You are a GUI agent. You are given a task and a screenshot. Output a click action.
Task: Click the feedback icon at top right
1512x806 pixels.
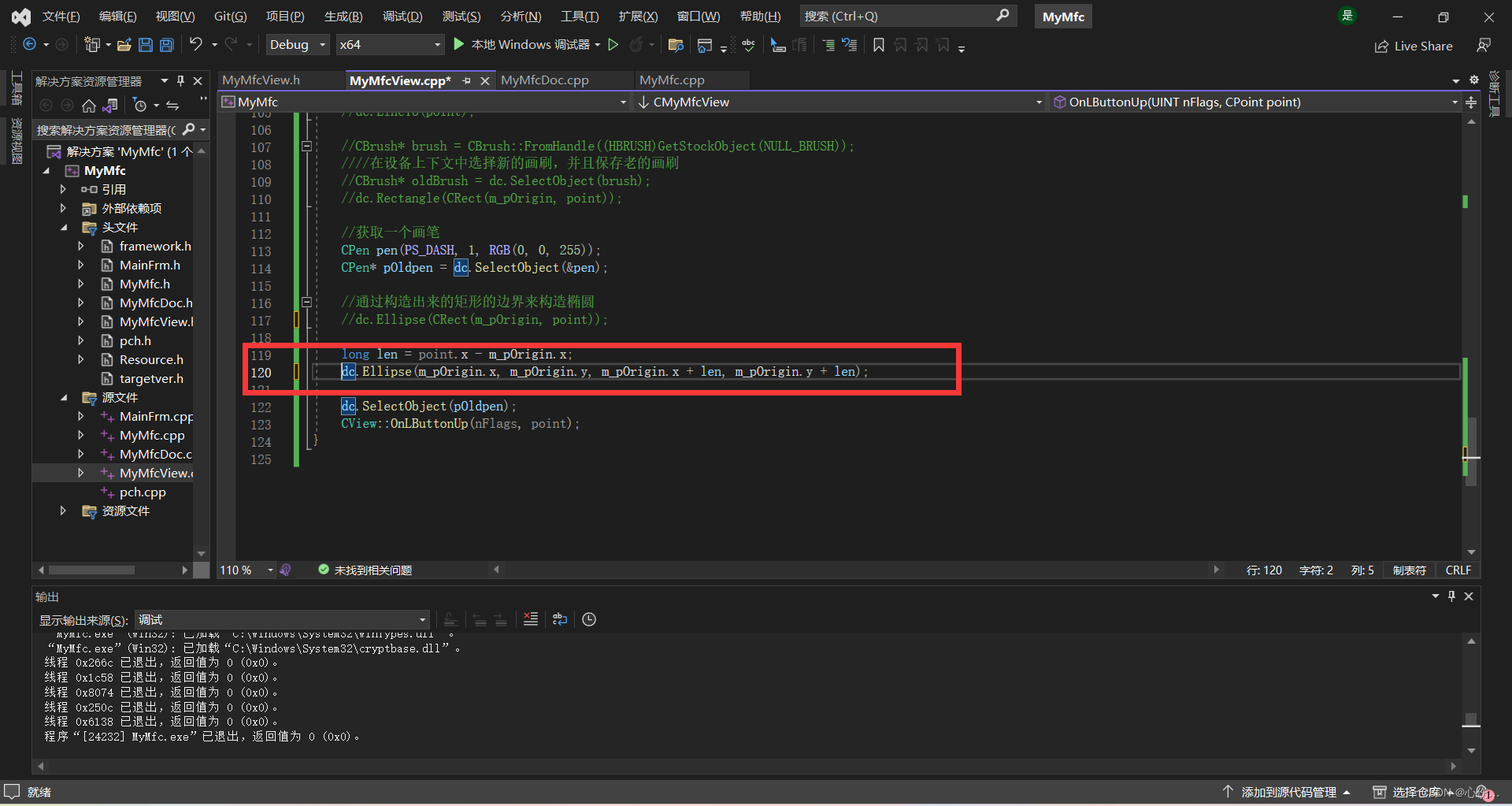(x=1484, y=46)
